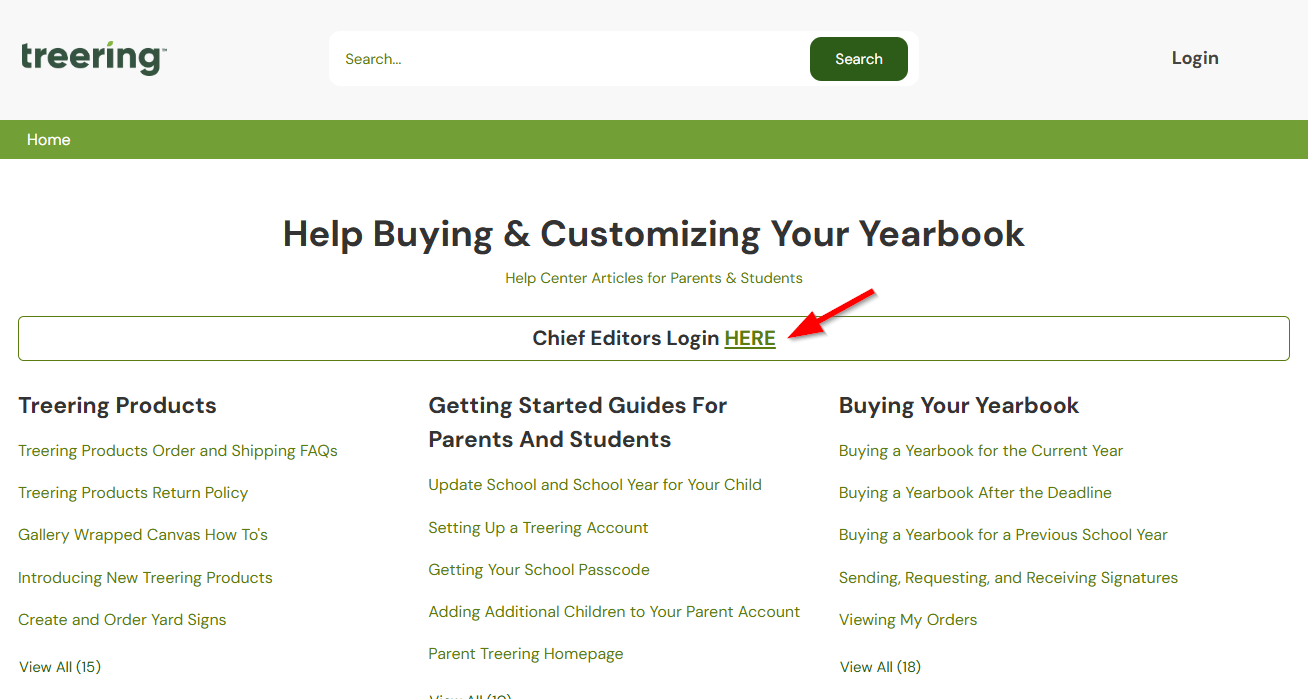
Task: Click the Chief Editors HERE link
Action: 750,339
